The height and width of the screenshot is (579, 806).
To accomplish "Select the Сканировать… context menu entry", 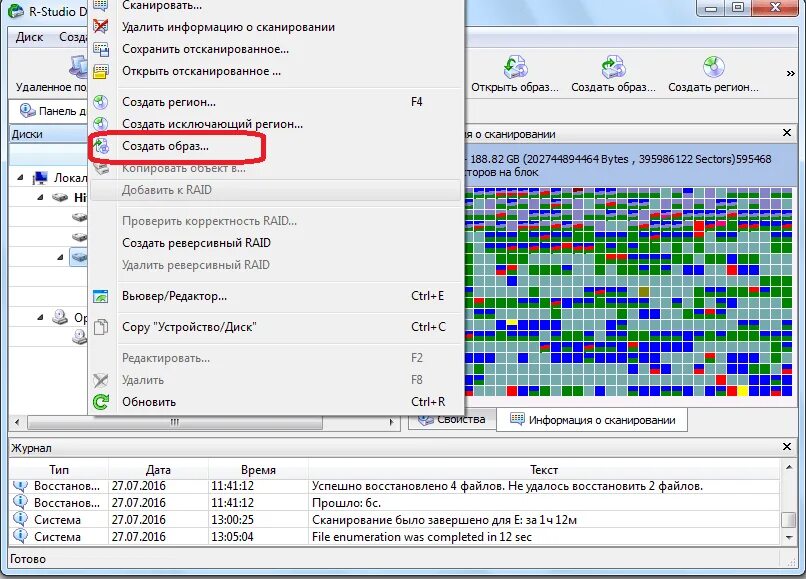I will (x=162, y=6).
